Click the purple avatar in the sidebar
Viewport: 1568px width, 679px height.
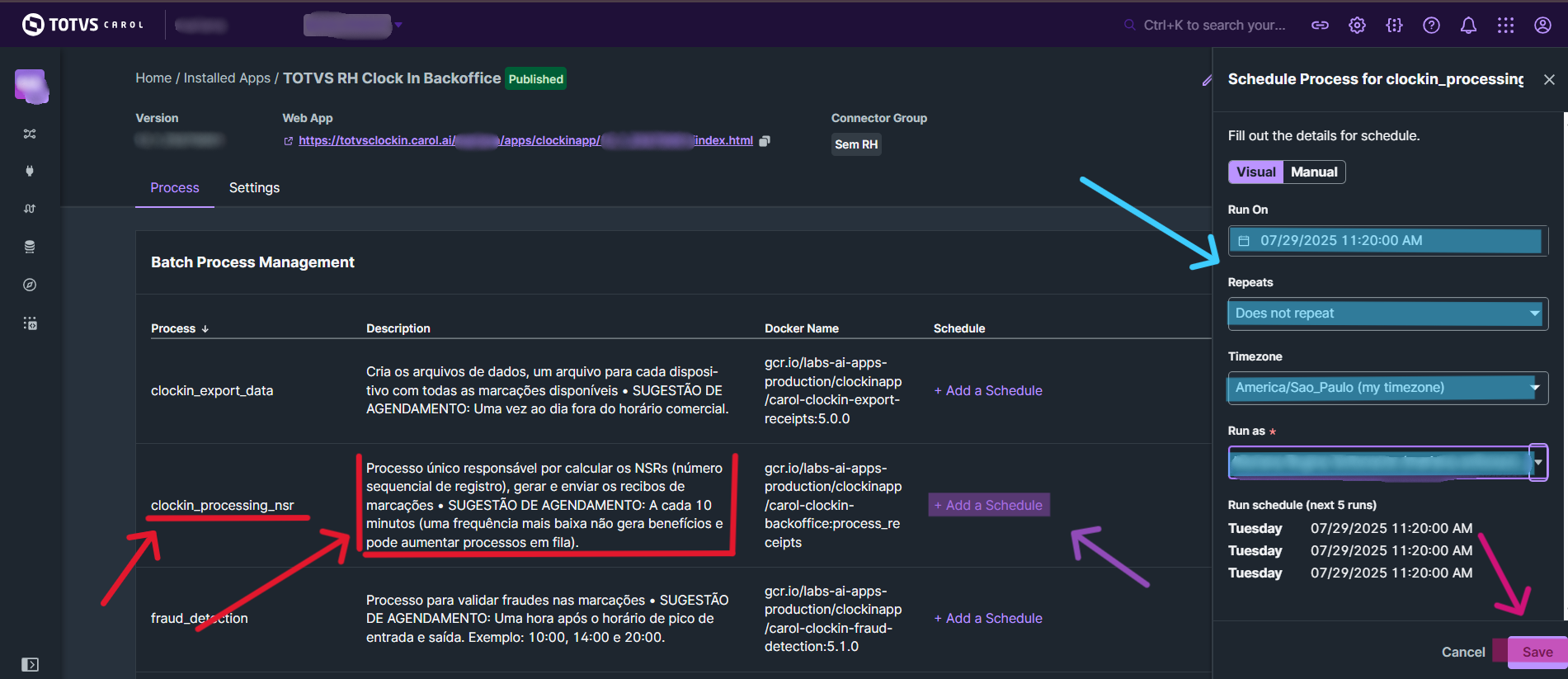[31, 86]
